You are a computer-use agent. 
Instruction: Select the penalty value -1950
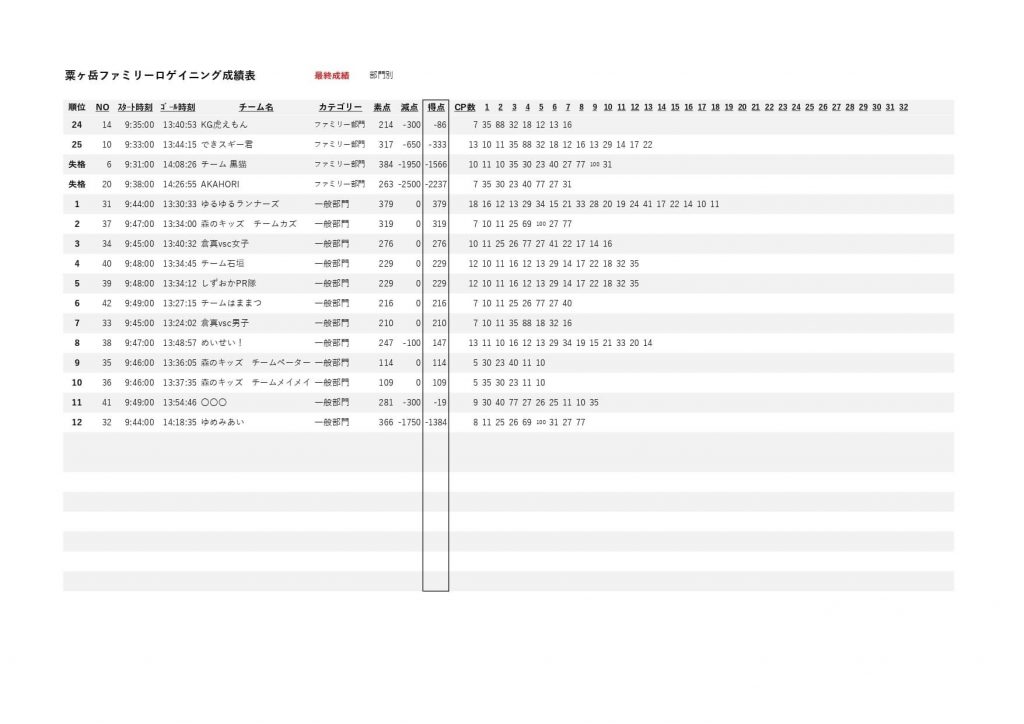pyautogui.click(x=409, y=165)
